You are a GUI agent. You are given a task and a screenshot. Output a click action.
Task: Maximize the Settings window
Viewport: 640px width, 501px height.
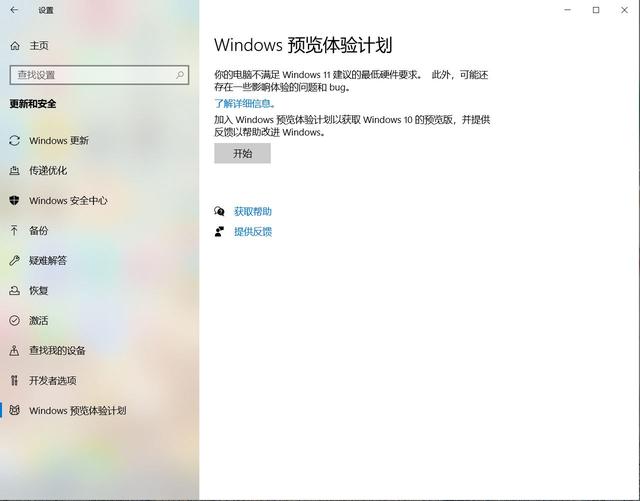click(596, 10)
